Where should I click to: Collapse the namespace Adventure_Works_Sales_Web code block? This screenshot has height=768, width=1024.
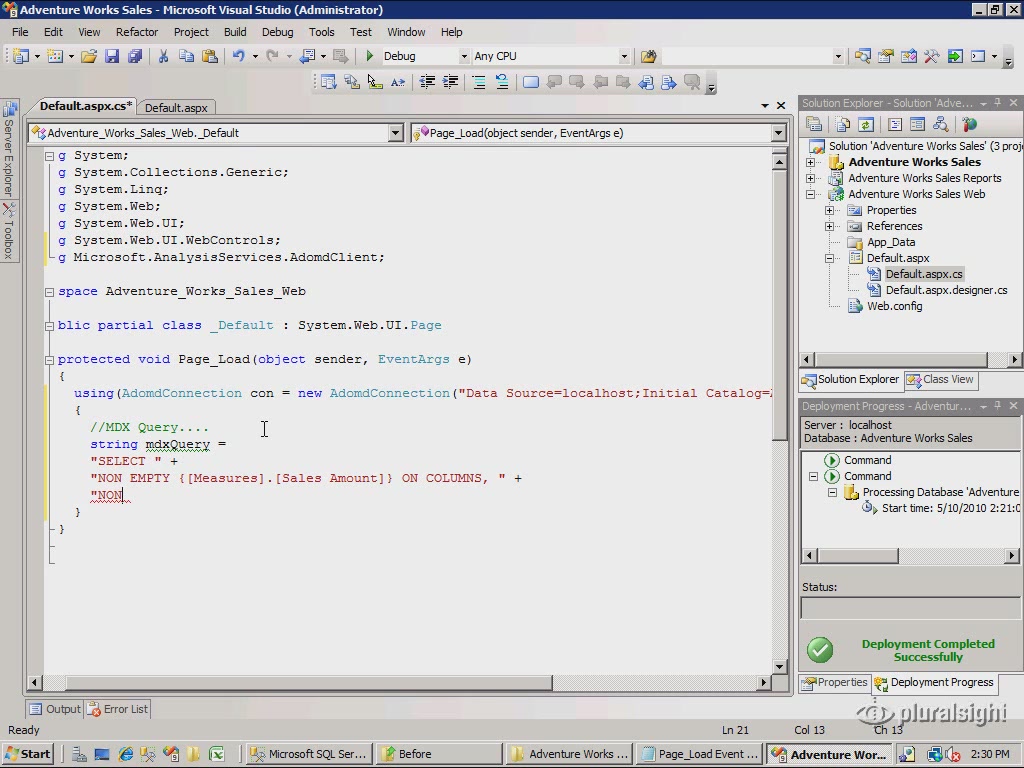(x=49, y=292)
